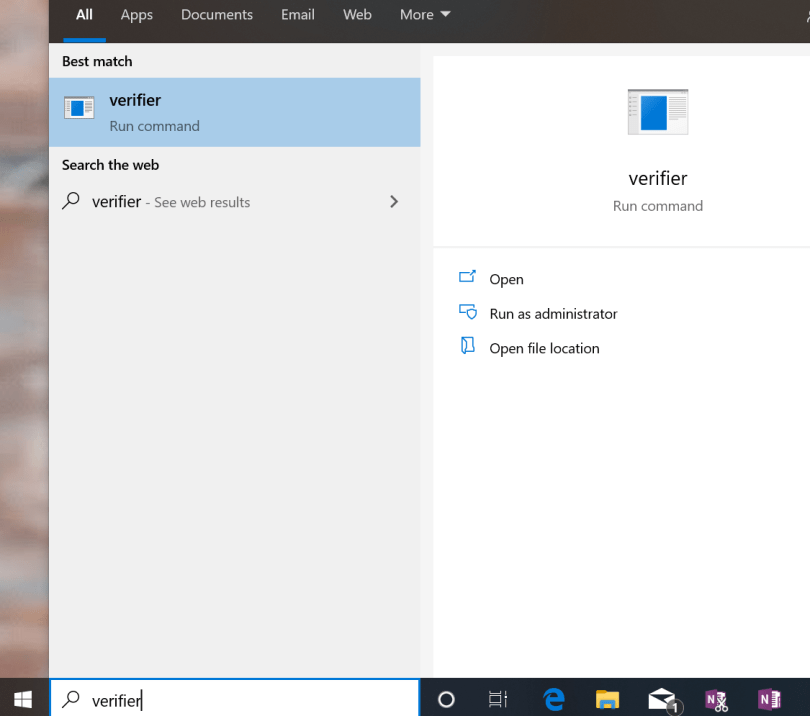The image size is (810, 716).
Task: Open Task View from the taskbar
Action: pos(498,699)
